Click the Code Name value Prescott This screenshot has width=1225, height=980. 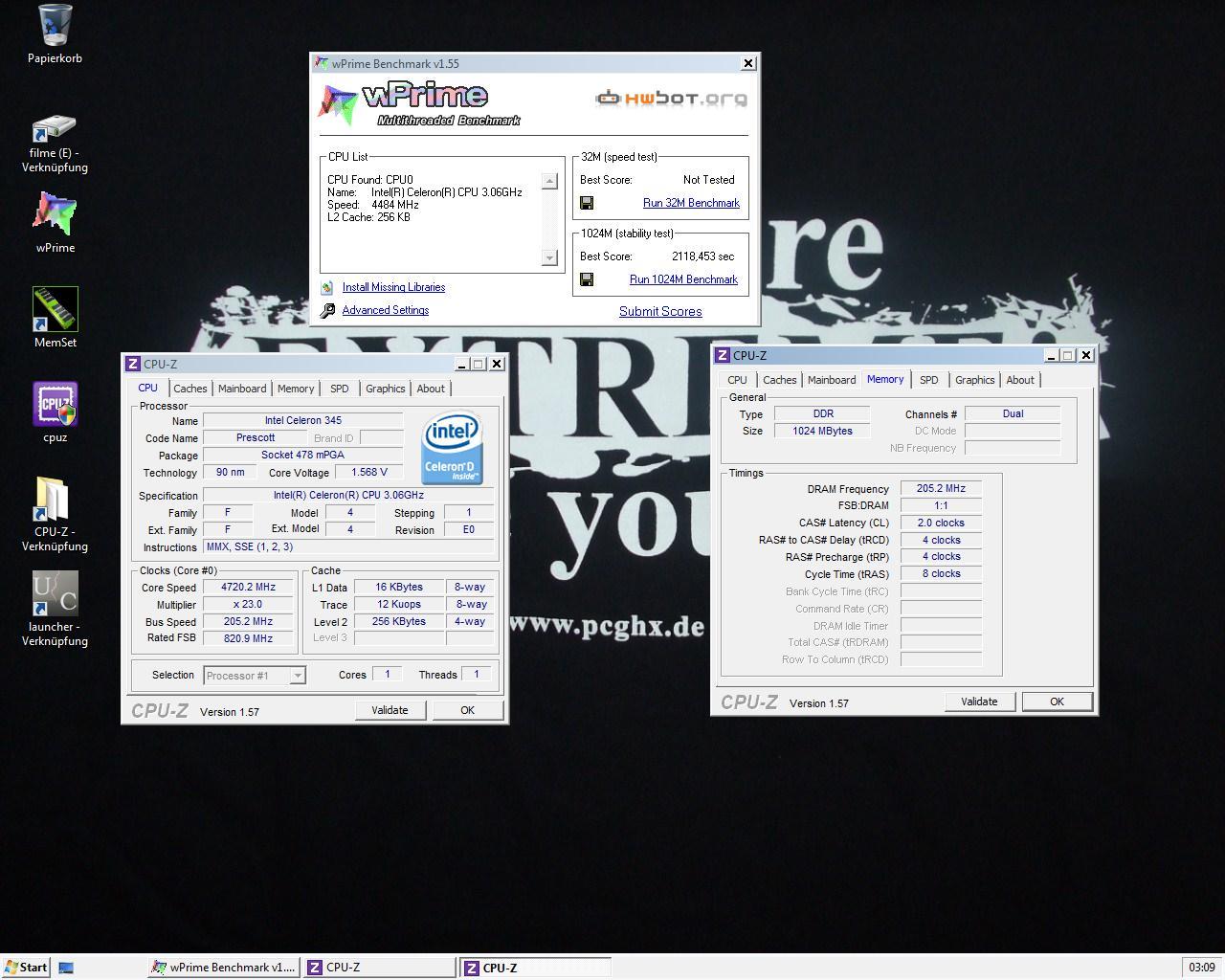[256, 437]
